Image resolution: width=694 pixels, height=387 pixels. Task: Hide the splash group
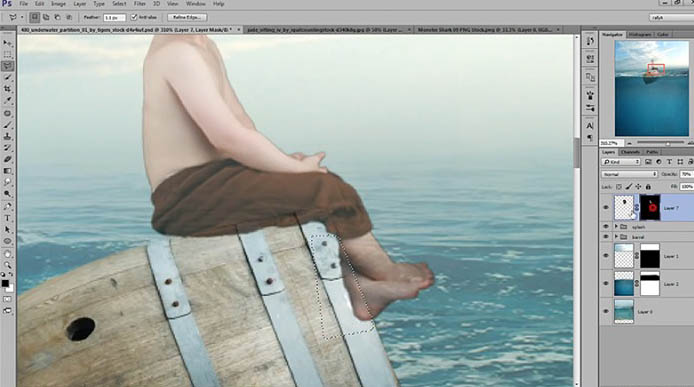pos(606,227)
